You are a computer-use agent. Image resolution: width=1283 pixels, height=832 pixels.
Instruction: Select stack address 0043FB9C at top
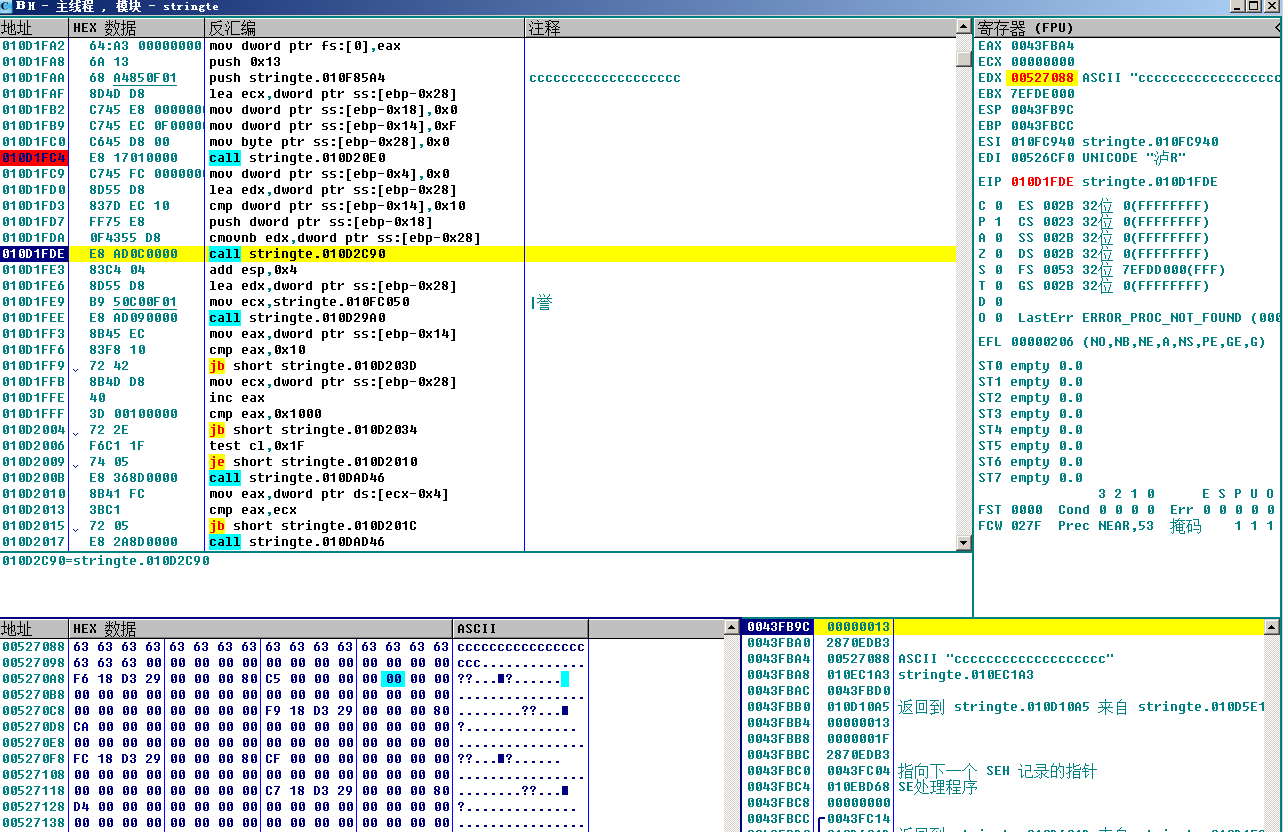click(777, 627)
